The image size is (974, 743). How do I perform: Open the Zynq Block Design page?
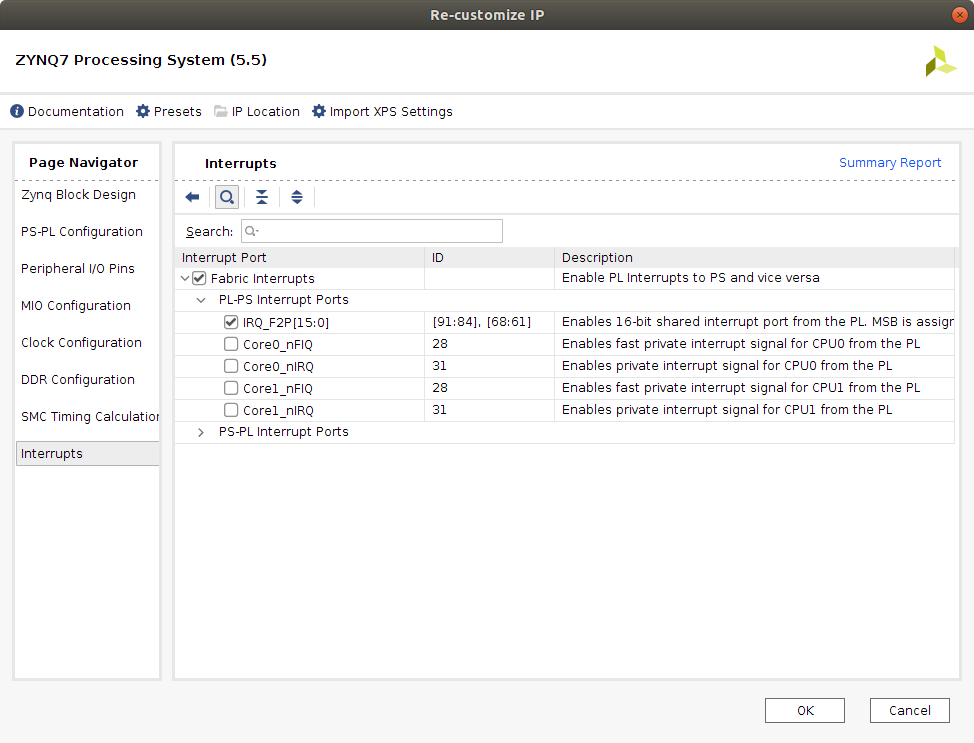pyautogui.click(x=78, y=194)
